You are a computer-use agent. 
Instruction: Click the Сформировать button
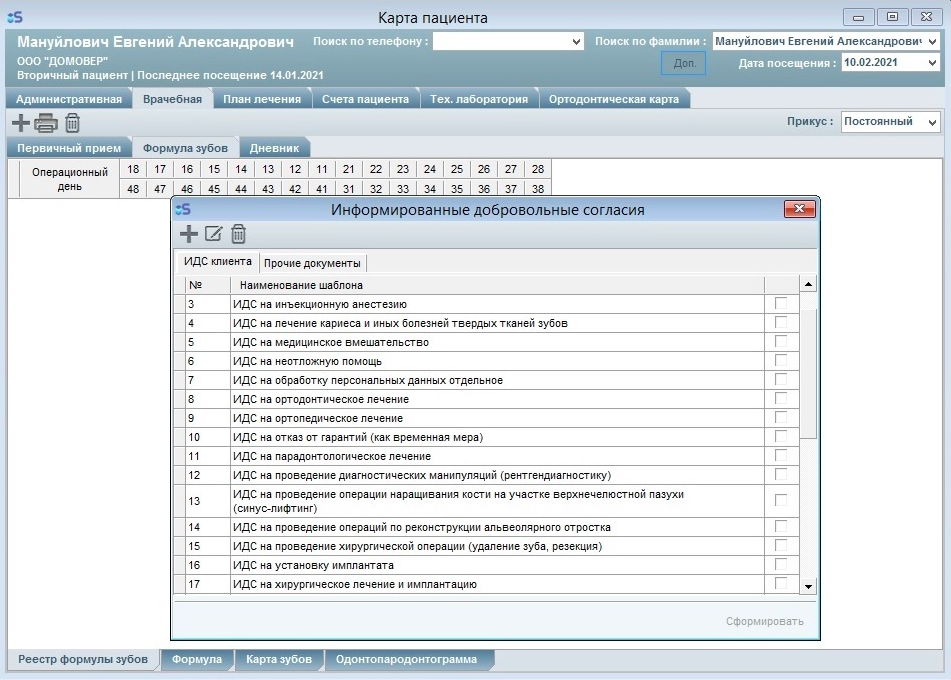click(764, 621)
